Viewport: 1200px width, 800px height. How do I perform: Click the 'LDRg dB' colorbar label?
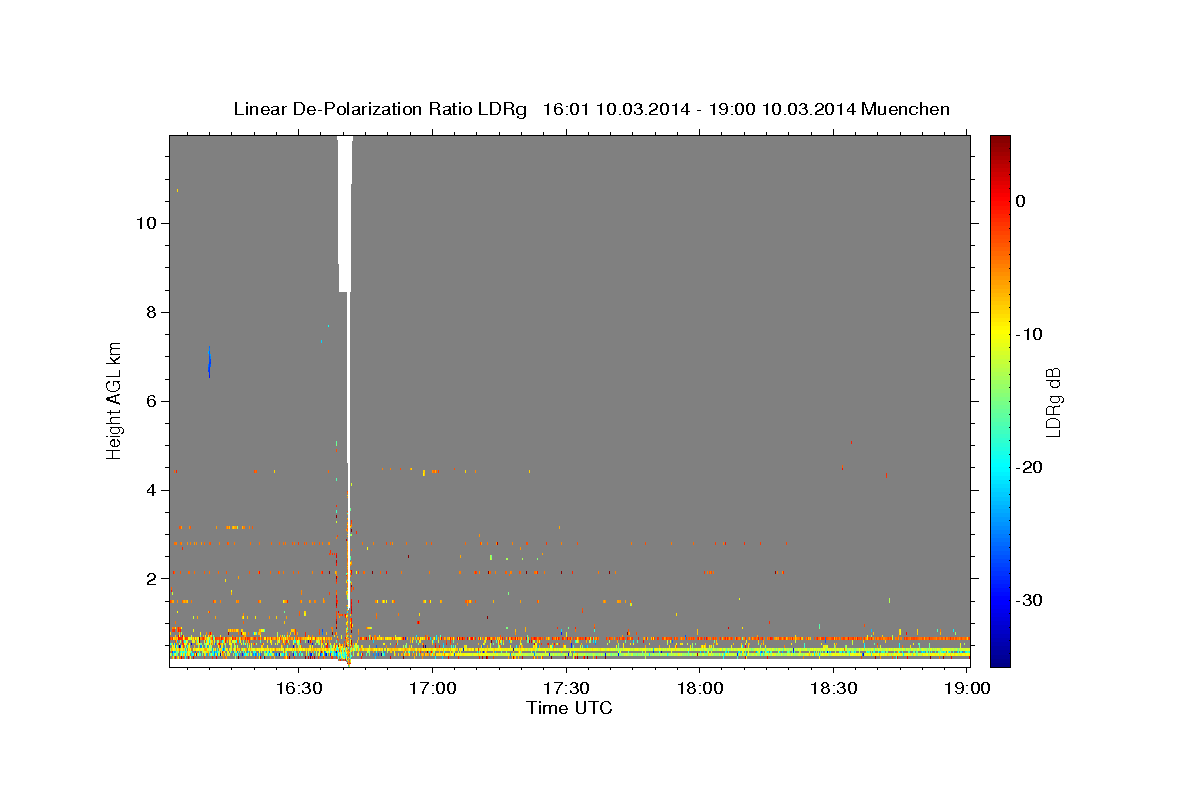(x=1052, y=402)
